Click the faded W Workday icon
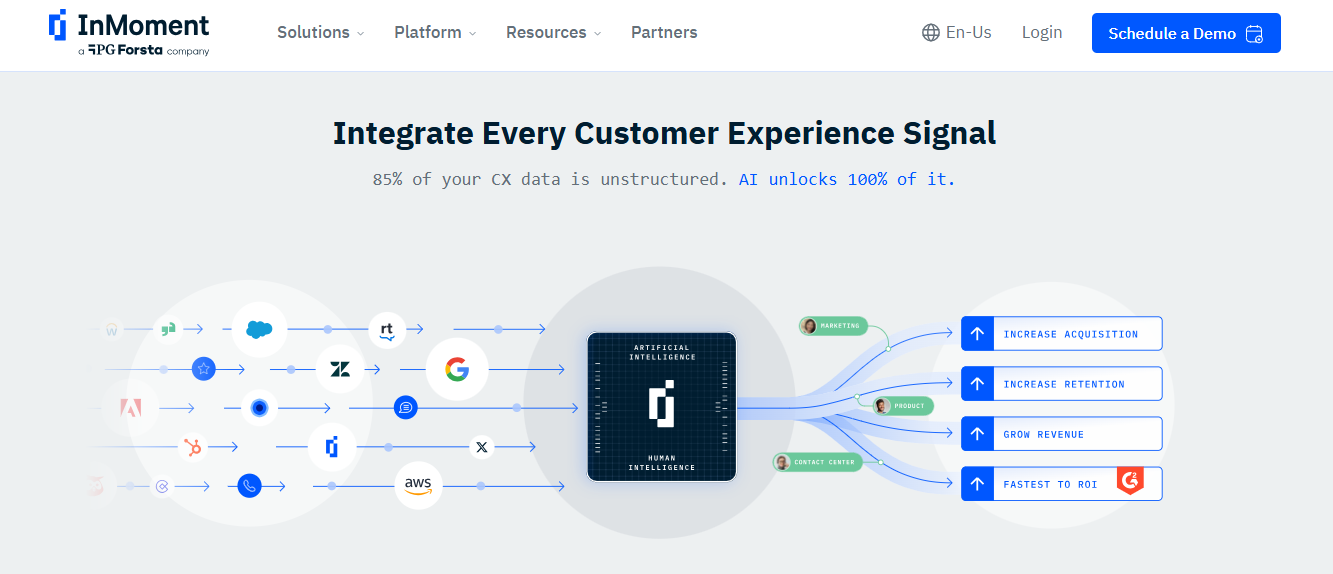 point(112,329)
